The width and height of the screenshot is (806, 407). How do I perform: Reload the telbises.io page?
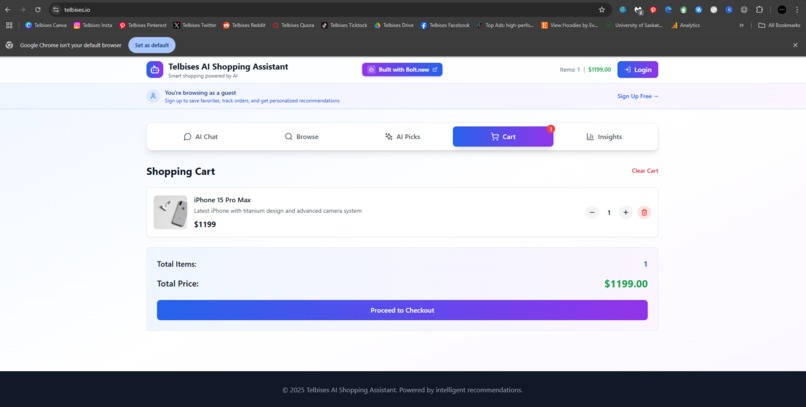tap(38, 10)
